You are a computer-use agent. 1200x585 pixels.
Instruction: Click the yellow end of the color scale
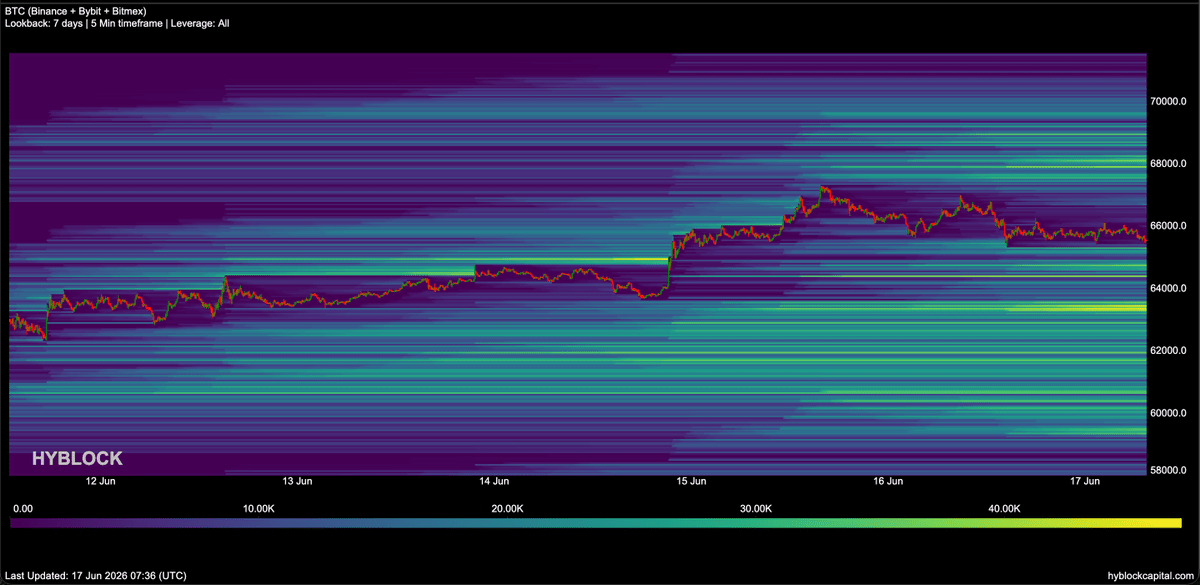pyautogui.click(x=1170, y=522)
